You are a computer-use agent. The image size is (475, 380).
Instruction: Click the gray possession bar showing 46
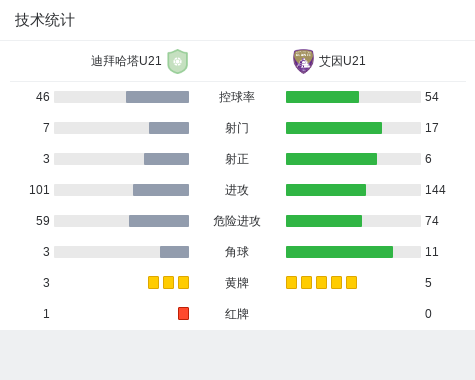click(x=157, y=97)
